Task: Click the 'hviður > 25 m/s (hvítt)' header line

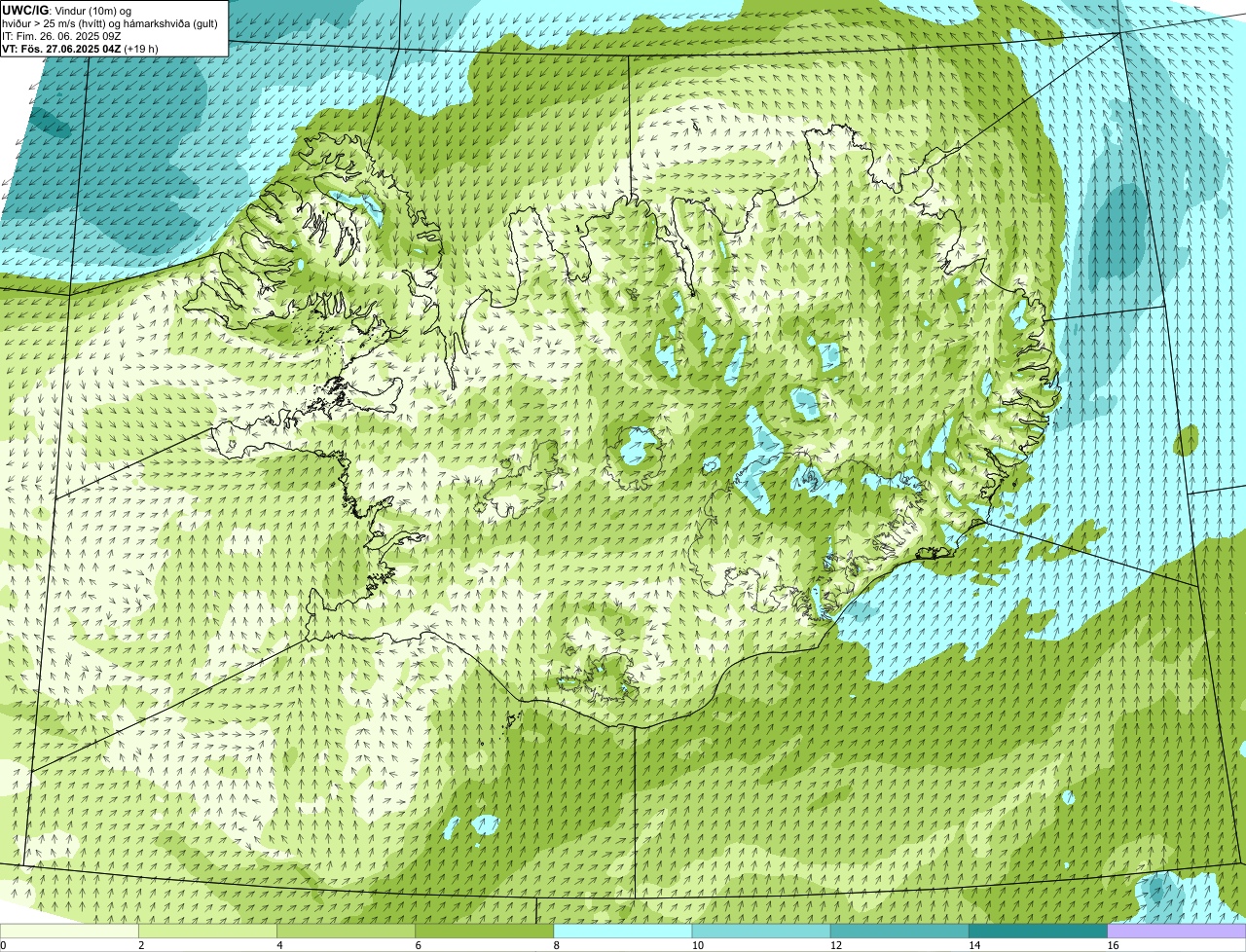Action: coord(110,23)
